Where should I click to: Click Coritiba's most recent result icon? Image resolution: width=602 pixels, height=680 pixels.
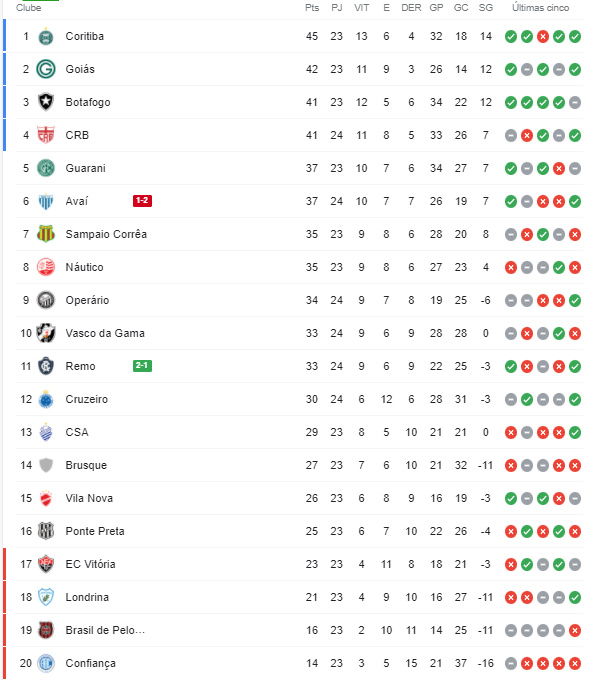575,36
